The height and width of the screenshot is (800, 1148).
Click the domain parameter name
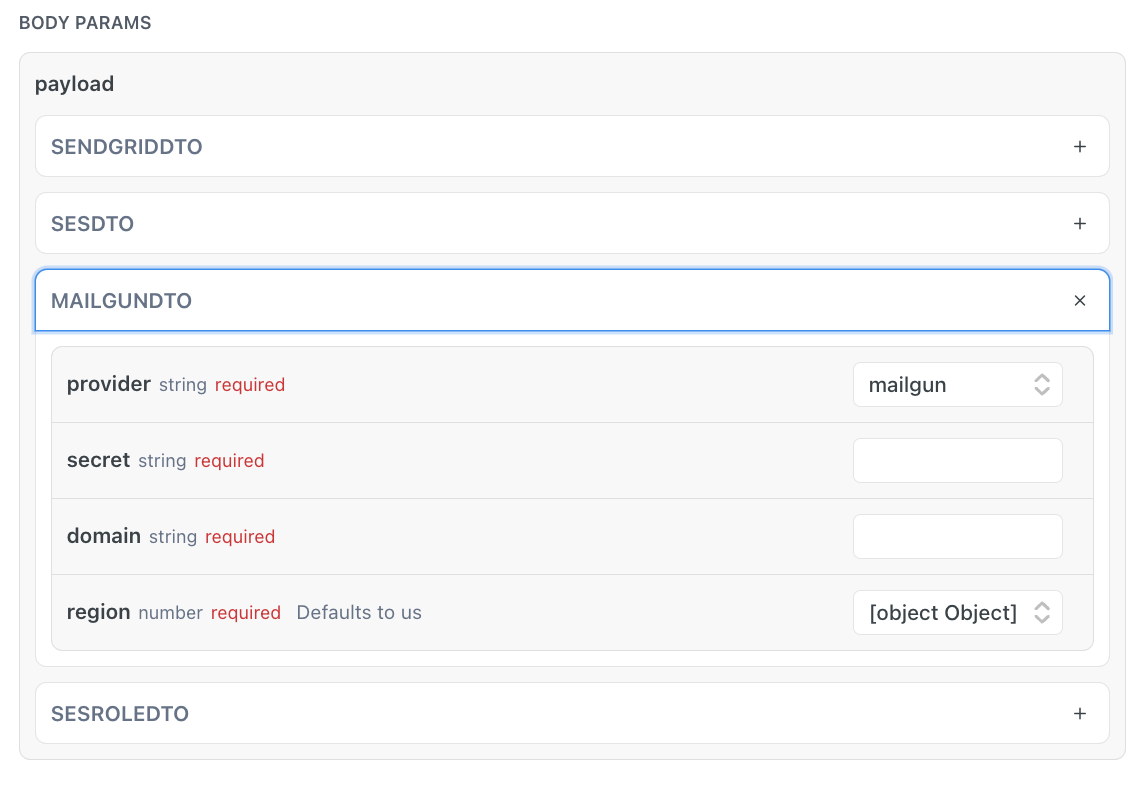[104, 536]
